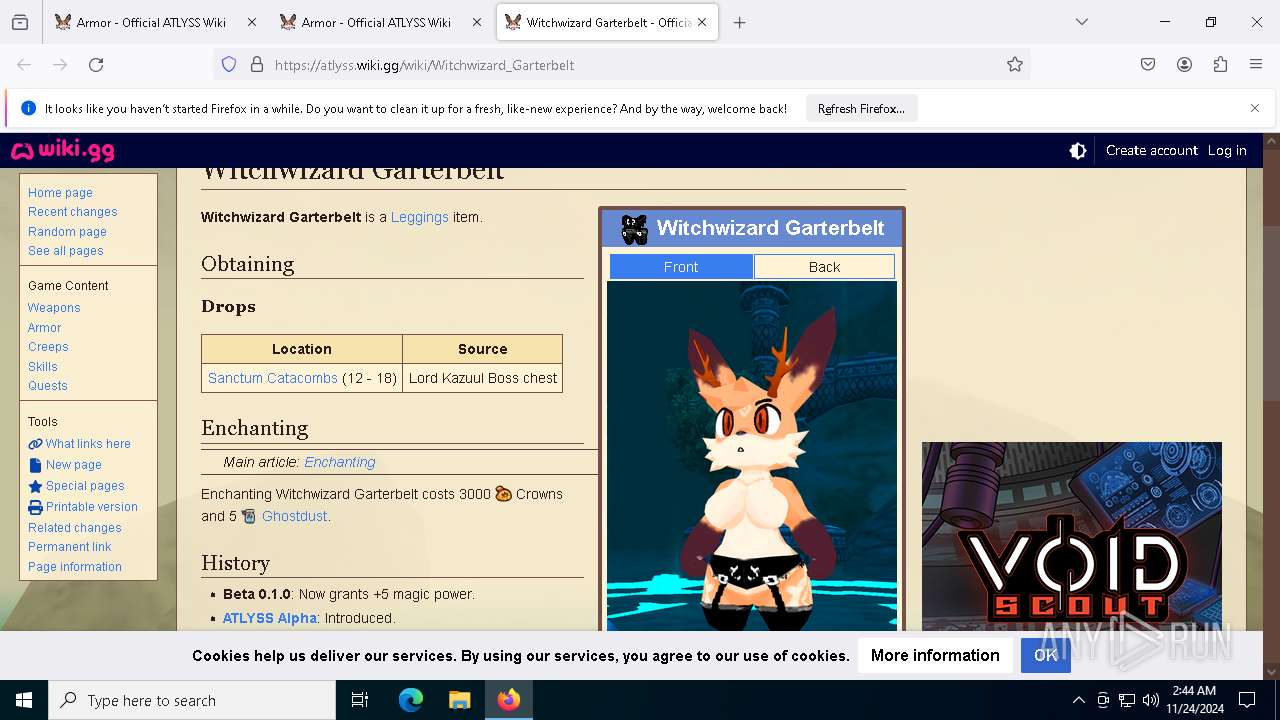
Task: Click the character preview image
Action: [x=752, y=456]
